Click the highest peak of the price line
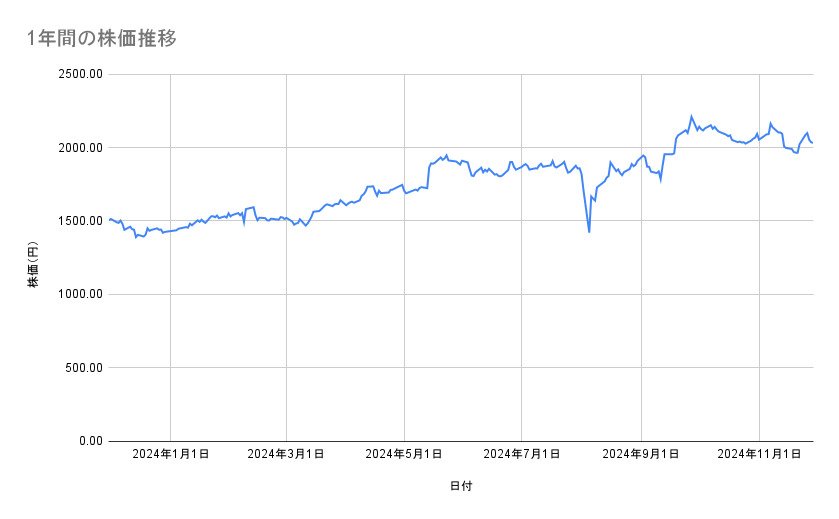Image resolution: width=839 pixels, height=519 pixels. pyautogui.click(x=691, y=117)
